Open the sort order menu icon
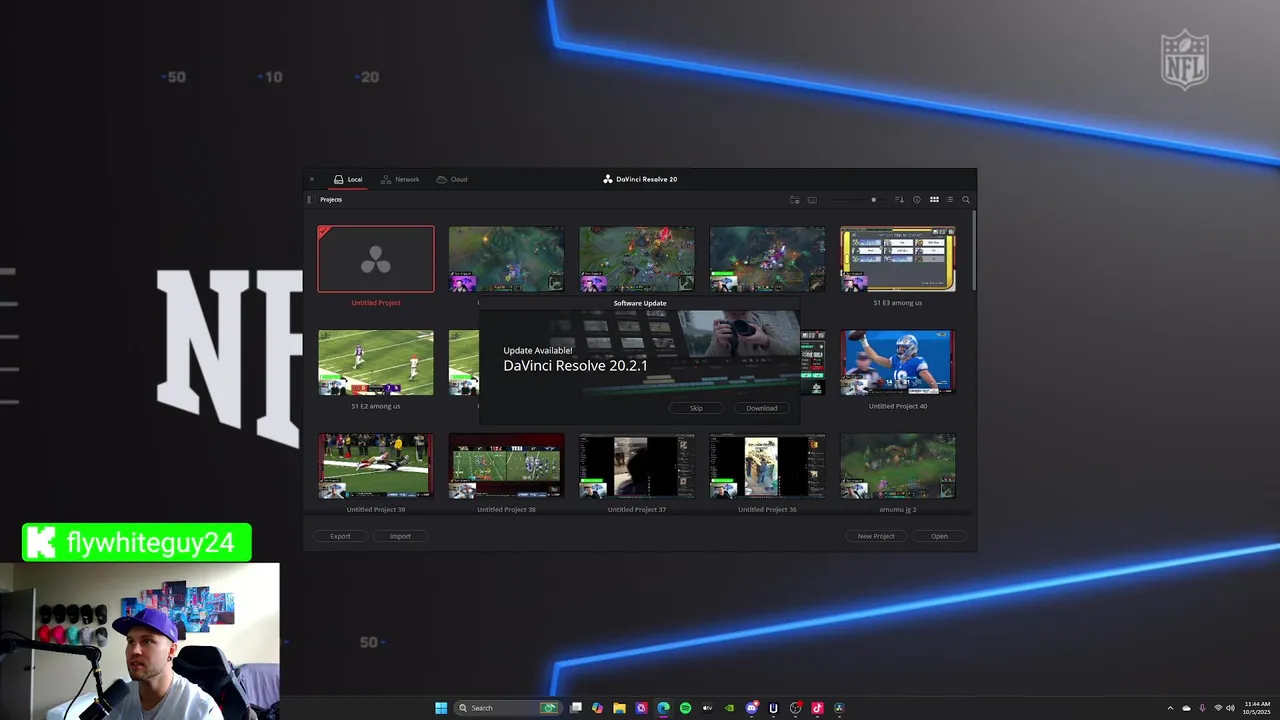Viewport: 1280px width, 720px height. coord(899,200)
